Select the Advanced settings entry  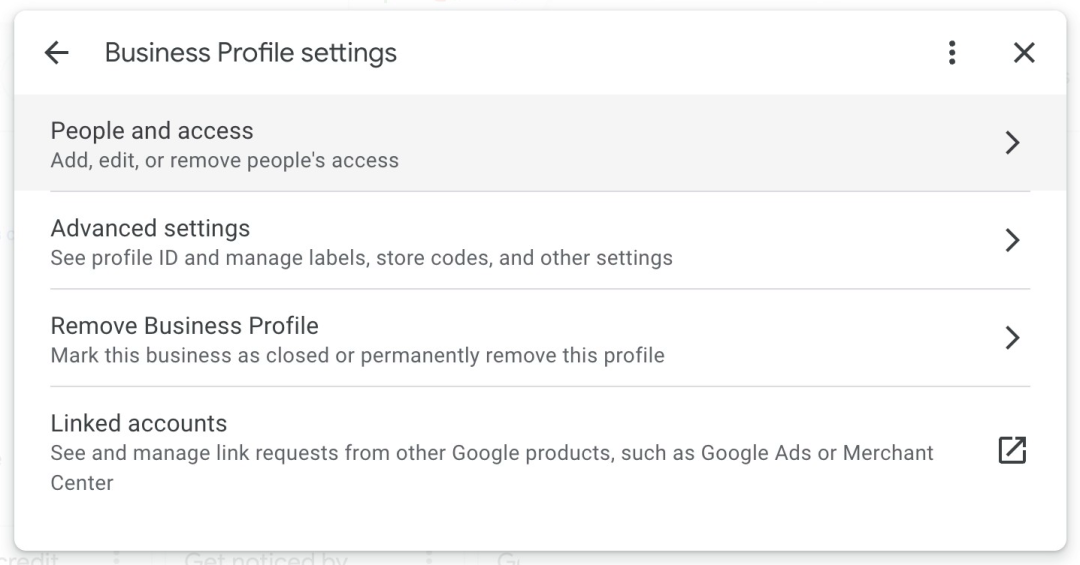click(x=150, y=229)
